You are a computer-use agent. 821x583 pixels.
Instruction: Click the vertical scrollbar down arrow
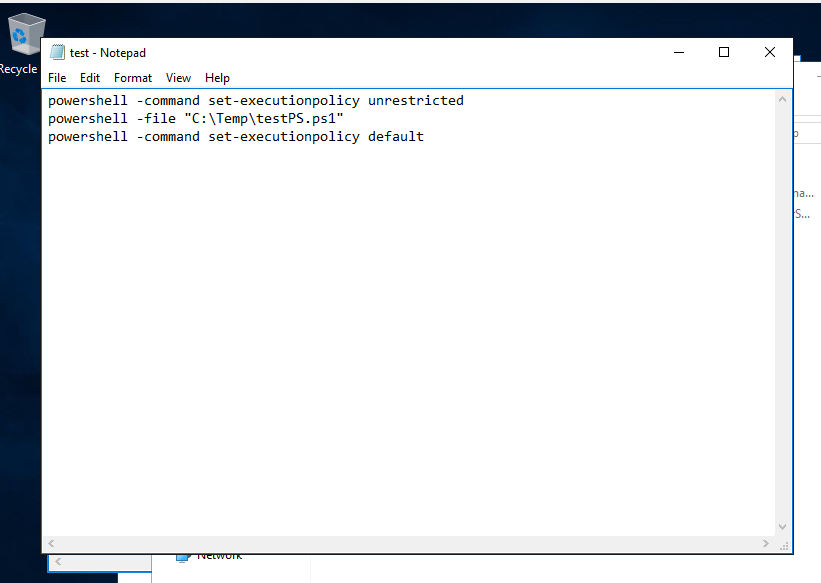pyautogui.click(x=783, y=527)
